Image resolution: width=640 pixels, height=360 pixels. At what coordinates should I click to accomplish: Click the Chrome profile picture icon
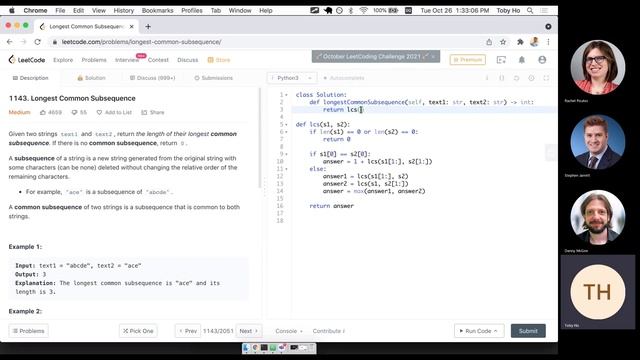click(x=534, y=42)
